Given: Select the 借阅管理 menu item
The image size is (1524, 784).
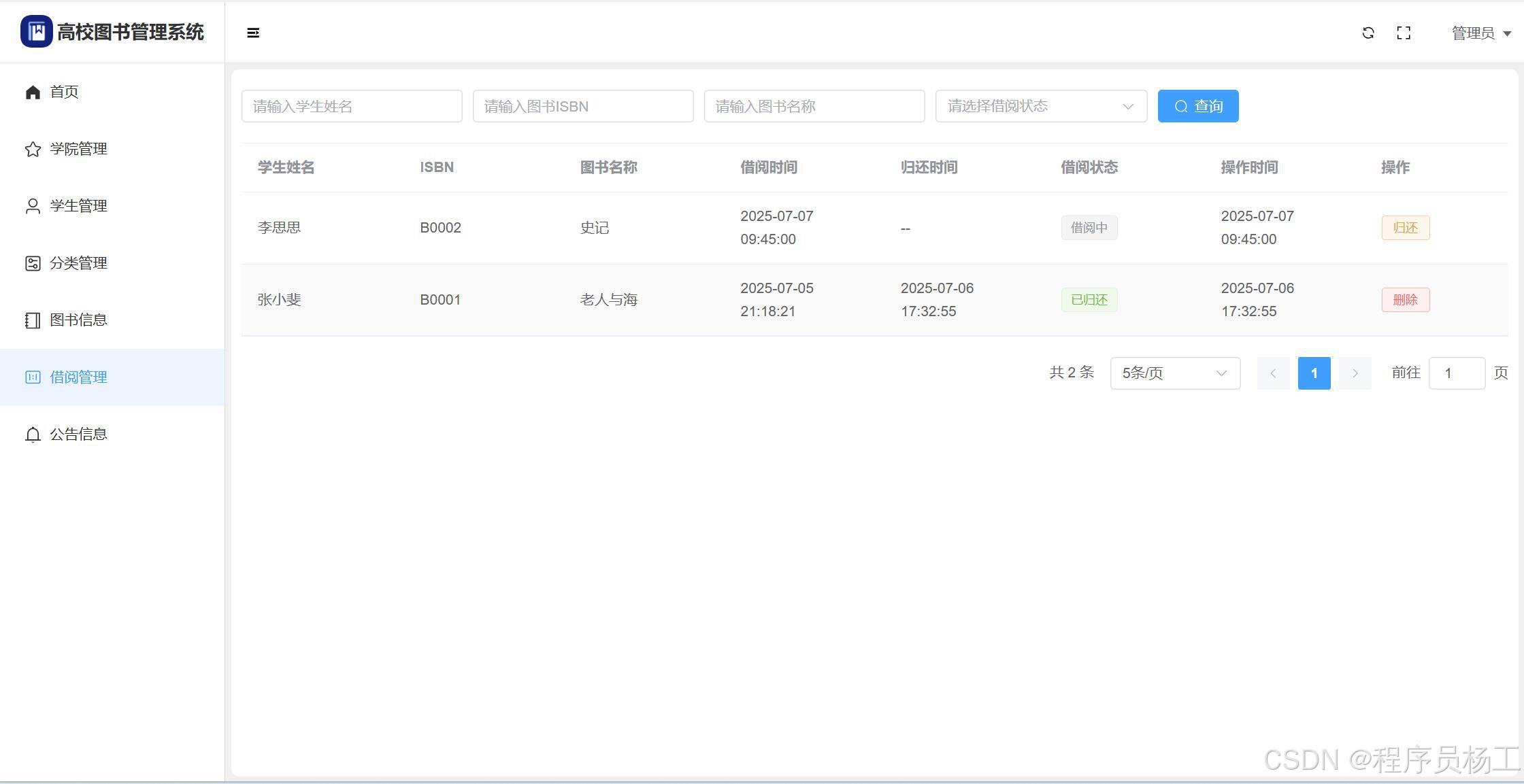Looking at the screenshot, I should click(78, 377).
